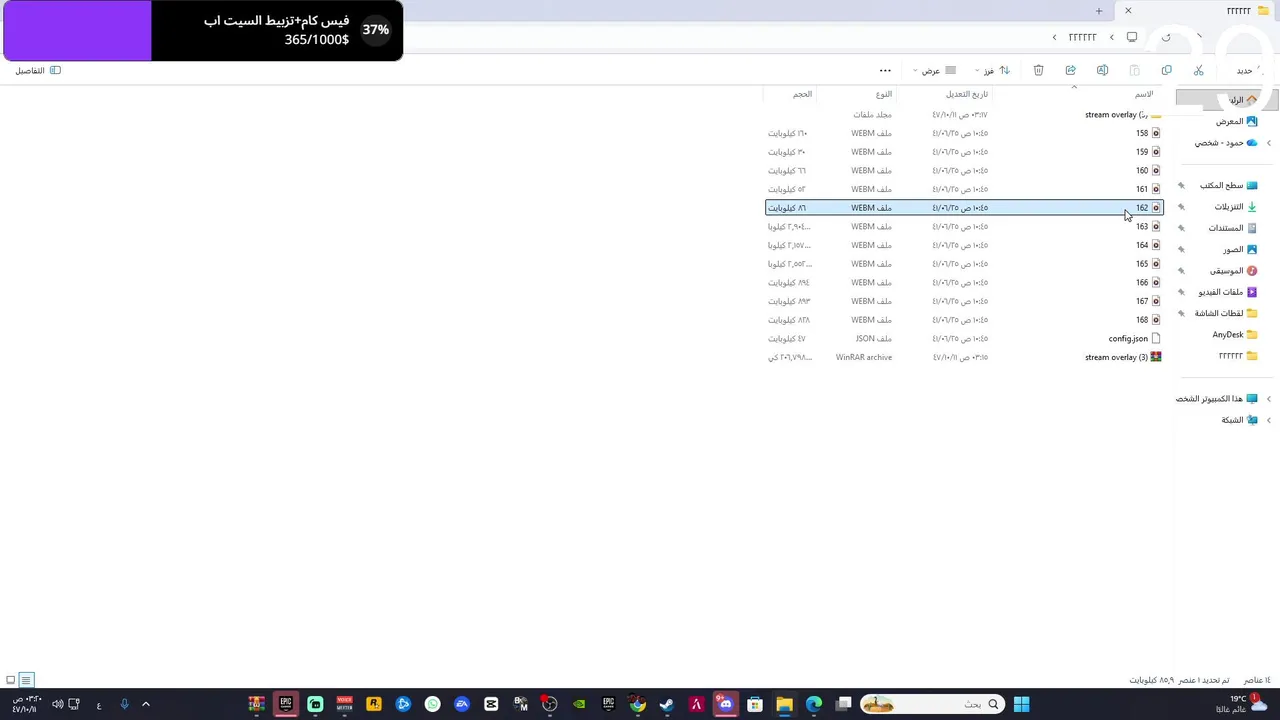Click the Share icon in toolbar
Viewport: 1280px width, 720px height.
(1070, 70)
